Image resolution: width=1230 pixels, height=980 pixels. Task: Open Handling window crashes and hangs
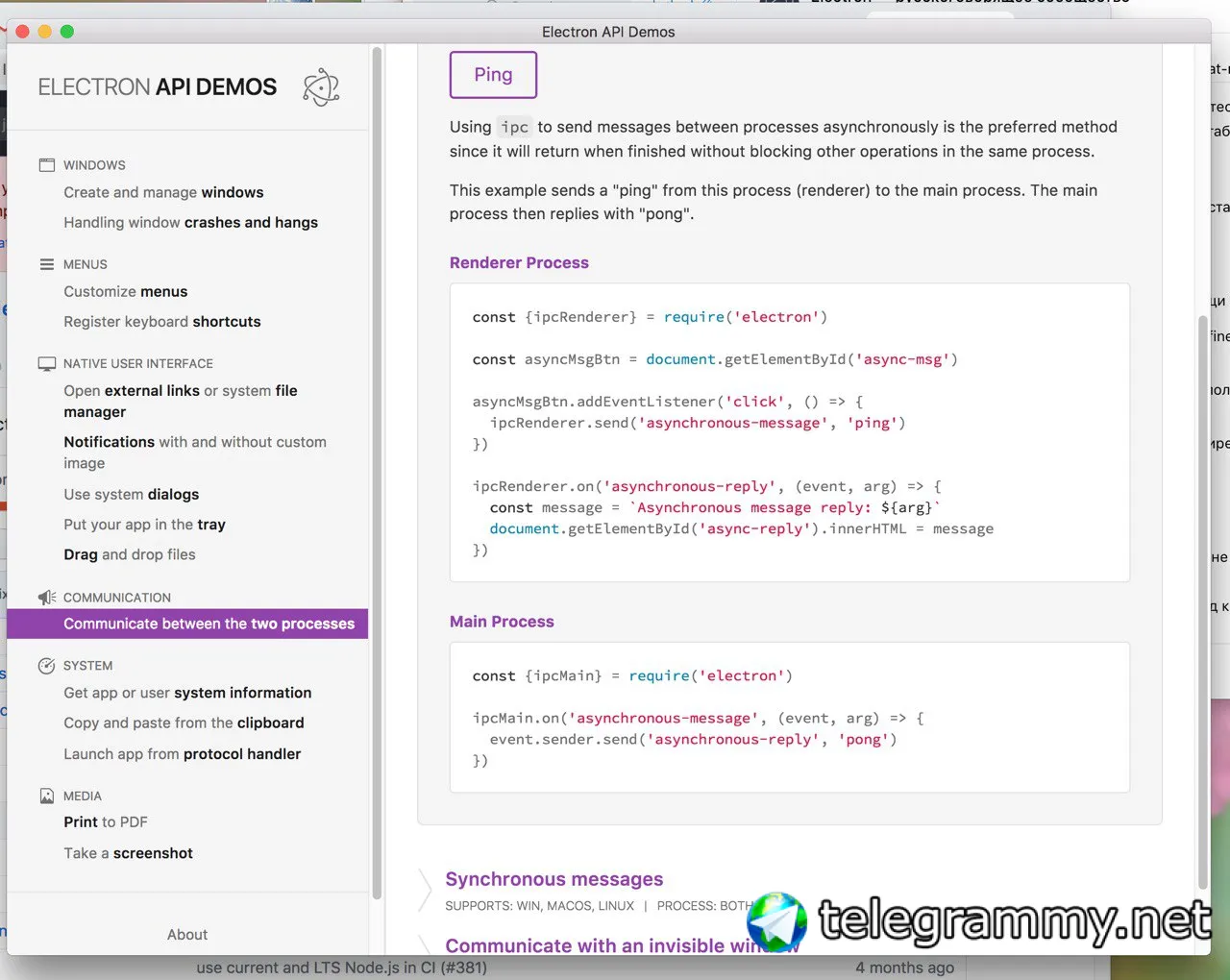[x=190, y=222]
